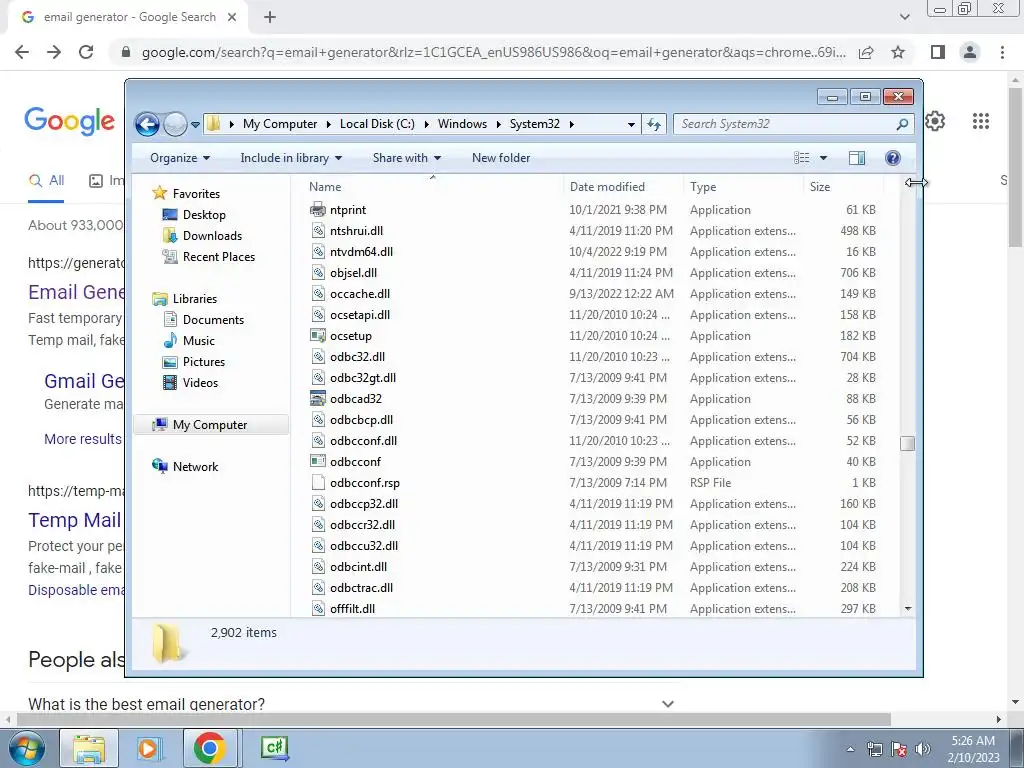The width and height of the screenshot is (1024, 768).
Task: Open Google search settings gear
Action: tap(935, 121)
